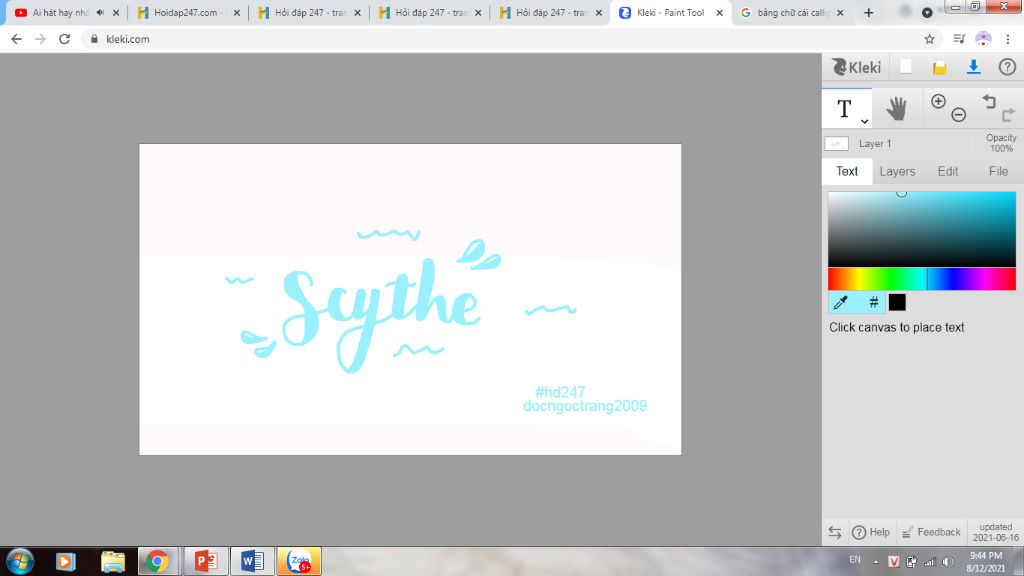
Task: Click the canvas to place text
Action: pyautogui.click(x=409, y=299)
